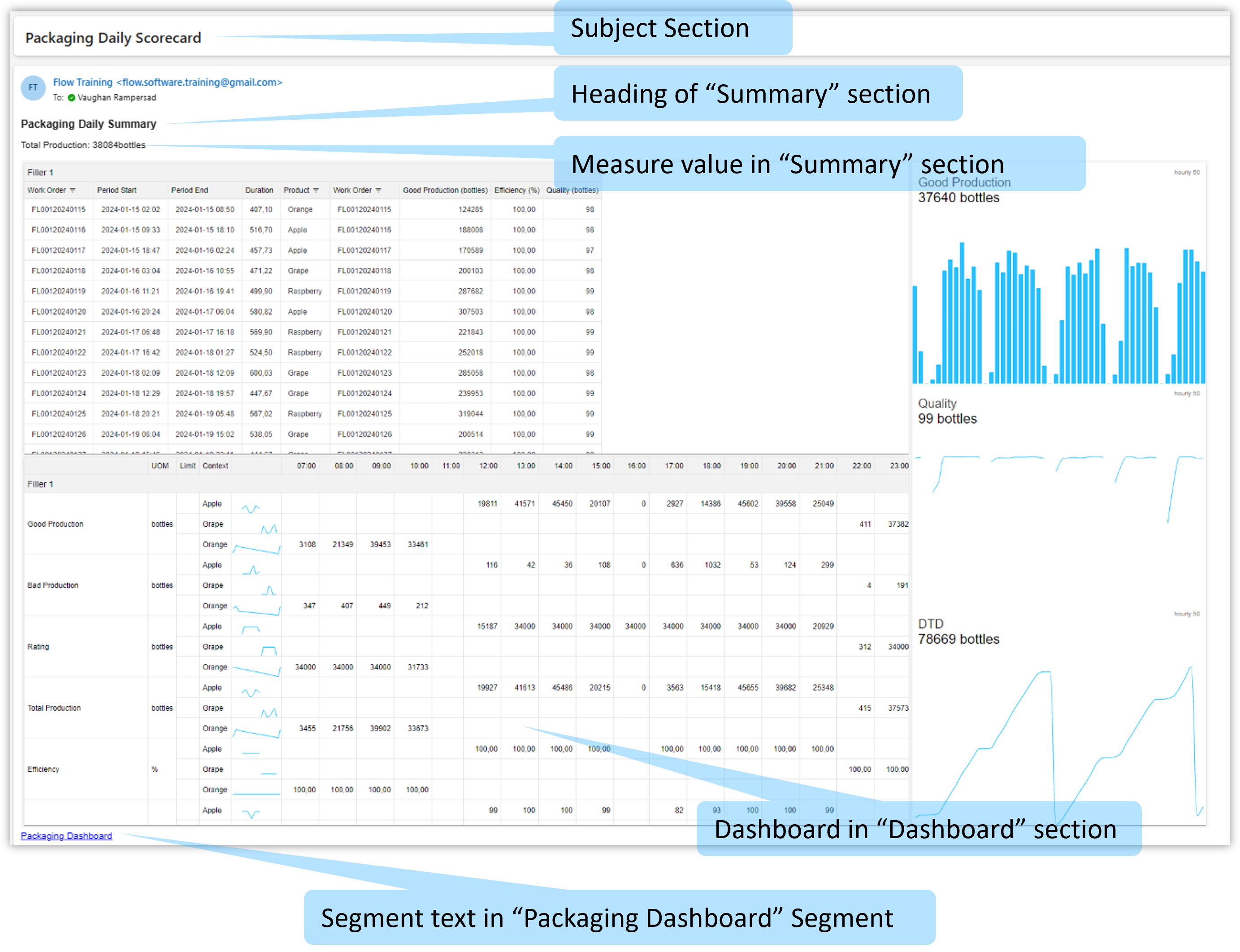Click the Limit column header
Image resolution: width=1240 pixels, height=952 pixels.
(187, 466)
